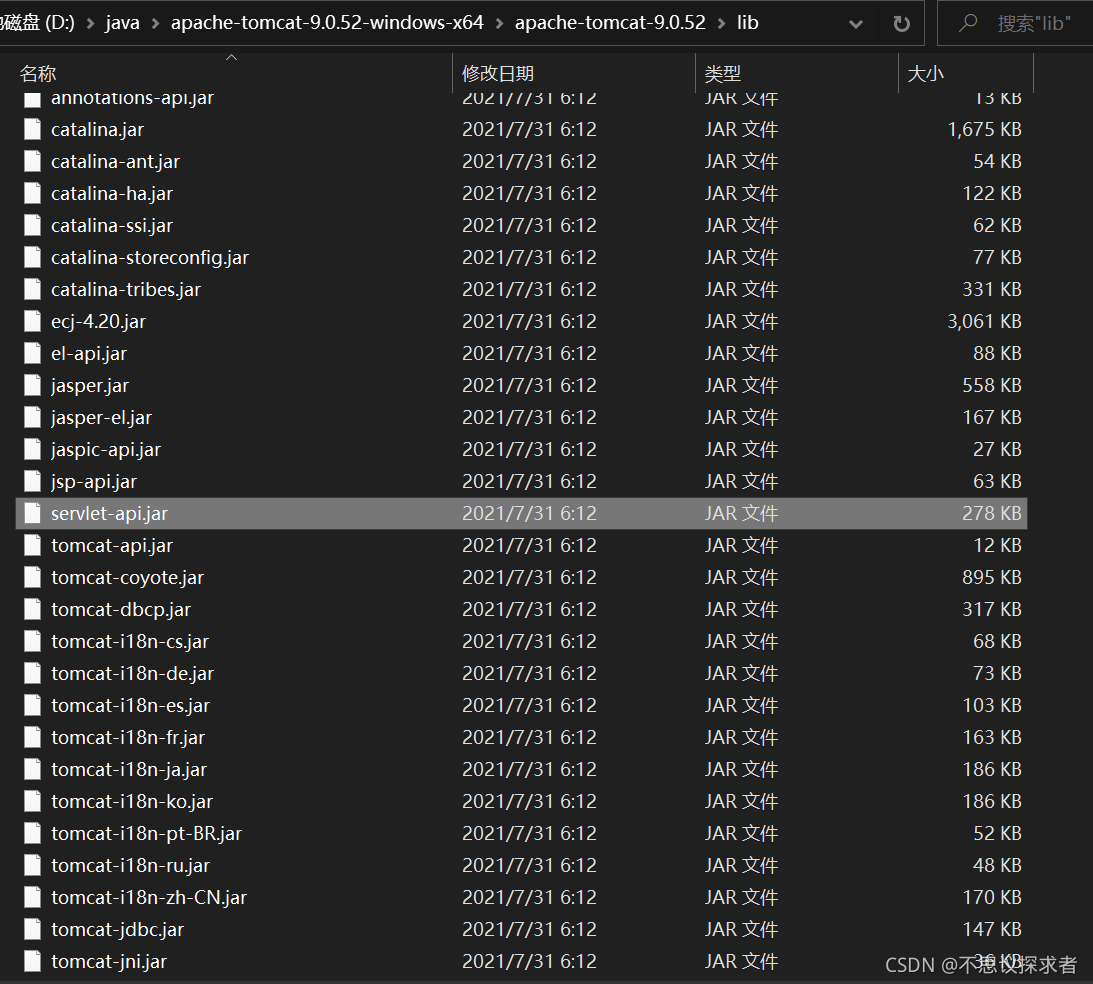Click the el-api.jar file icon
The height and width of the screenshot is (984, 1093).
tap(32, 353)
